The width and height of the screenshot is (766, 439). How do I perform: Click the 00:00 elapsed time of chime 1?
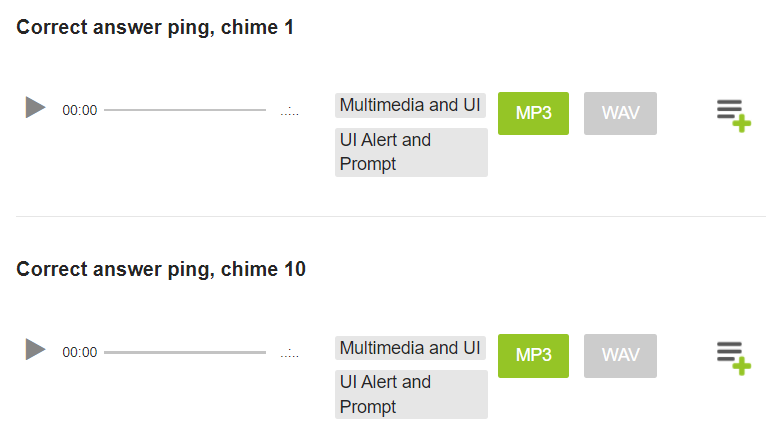click(x=80, y=110)
